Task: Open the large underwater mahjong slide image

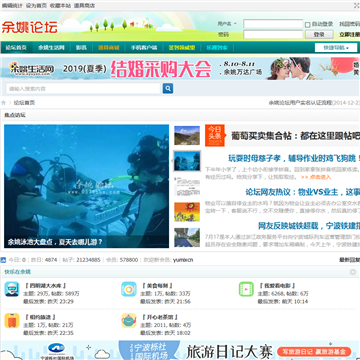Action: [86, 186]
